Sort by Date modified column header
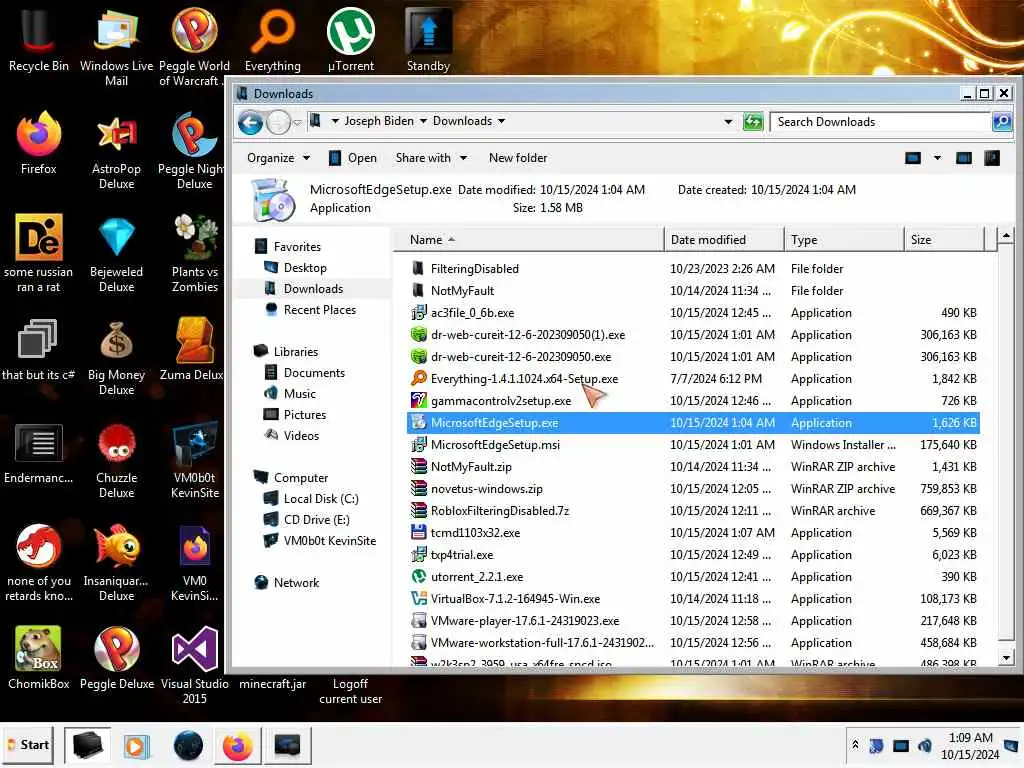1024x768 pixels. point(724,240)
